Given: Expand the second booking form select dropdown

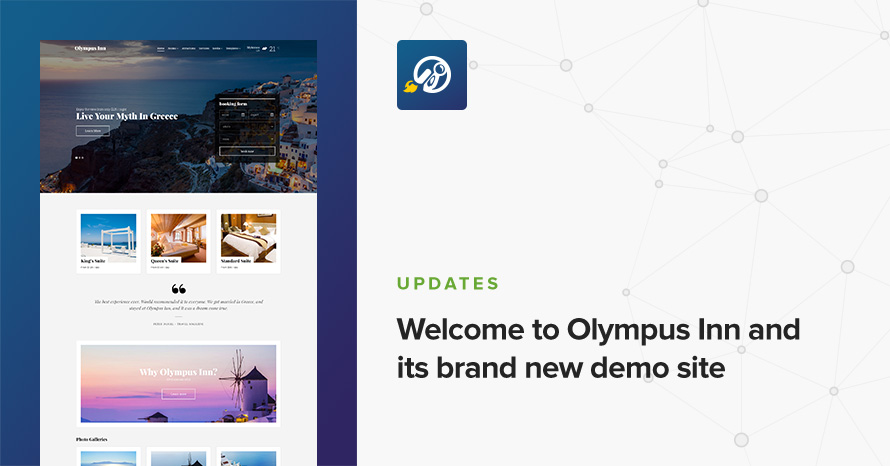Looking at the screenshot, I should tap(246, 139).
